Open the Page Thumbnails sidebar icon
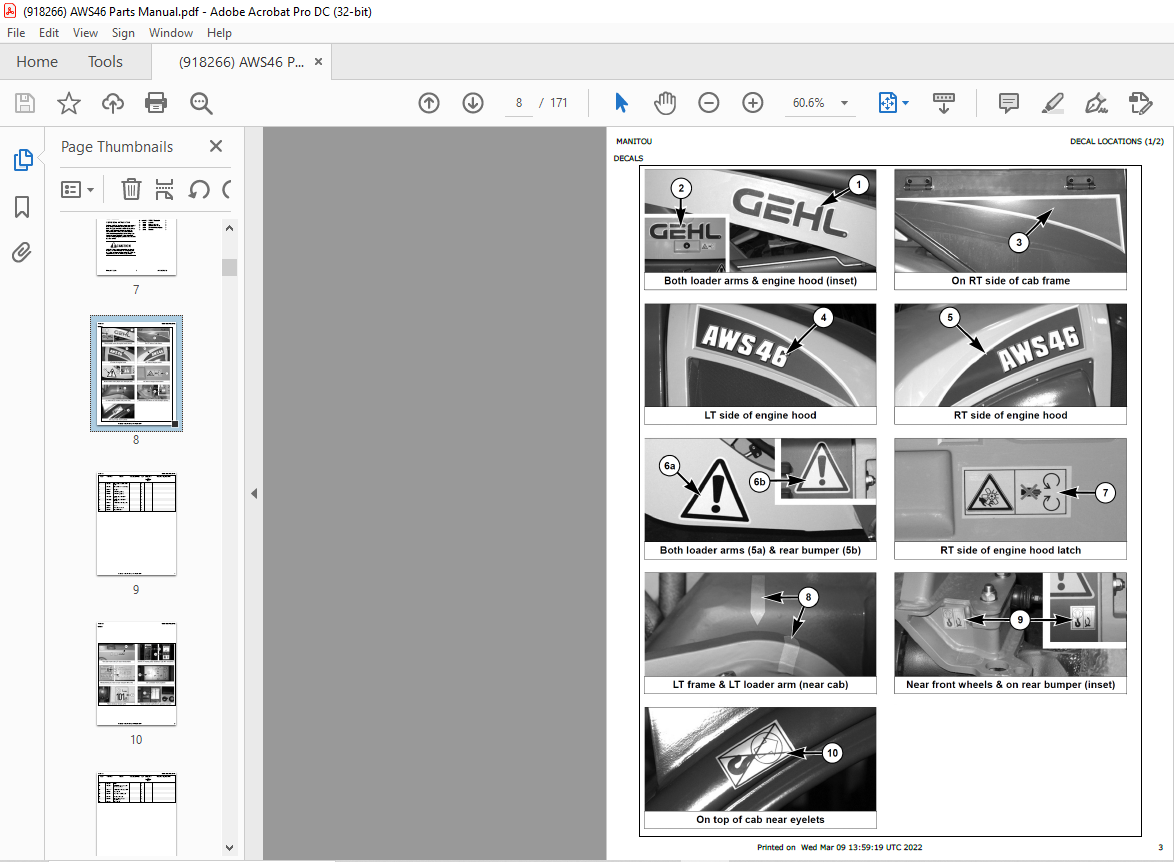This screenshot has width=1174, height=862. coord(22,160)
